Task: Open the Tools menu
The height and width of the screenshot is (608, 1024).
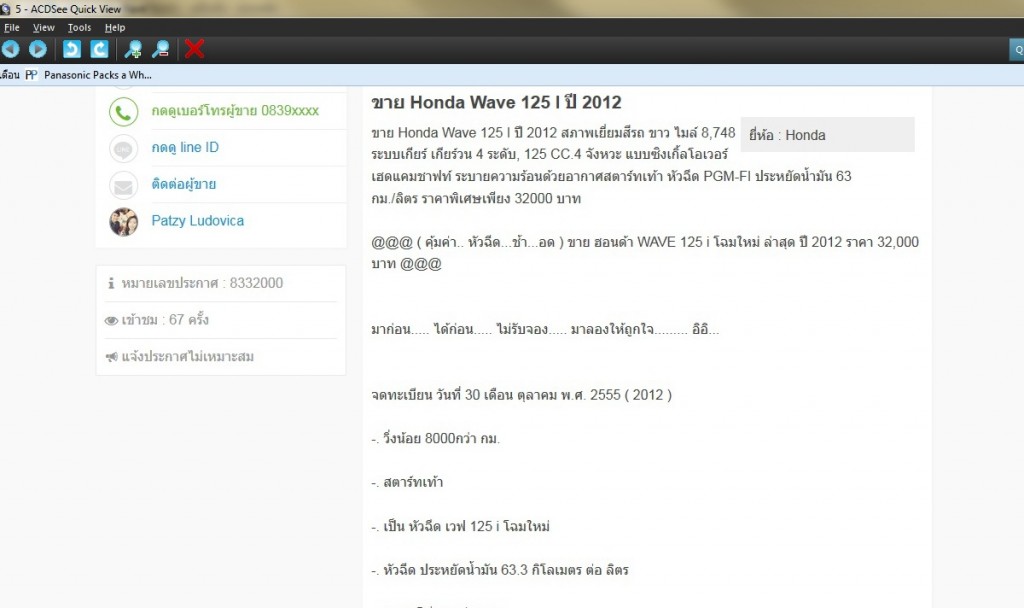Action: click(79, 27)
